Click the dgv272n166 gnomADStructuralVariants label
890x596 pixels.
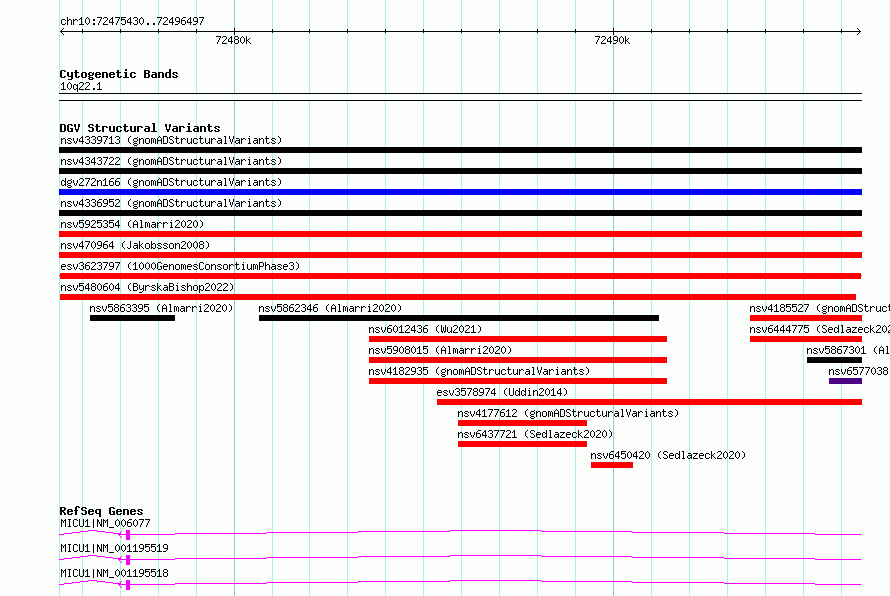(171, 182)
